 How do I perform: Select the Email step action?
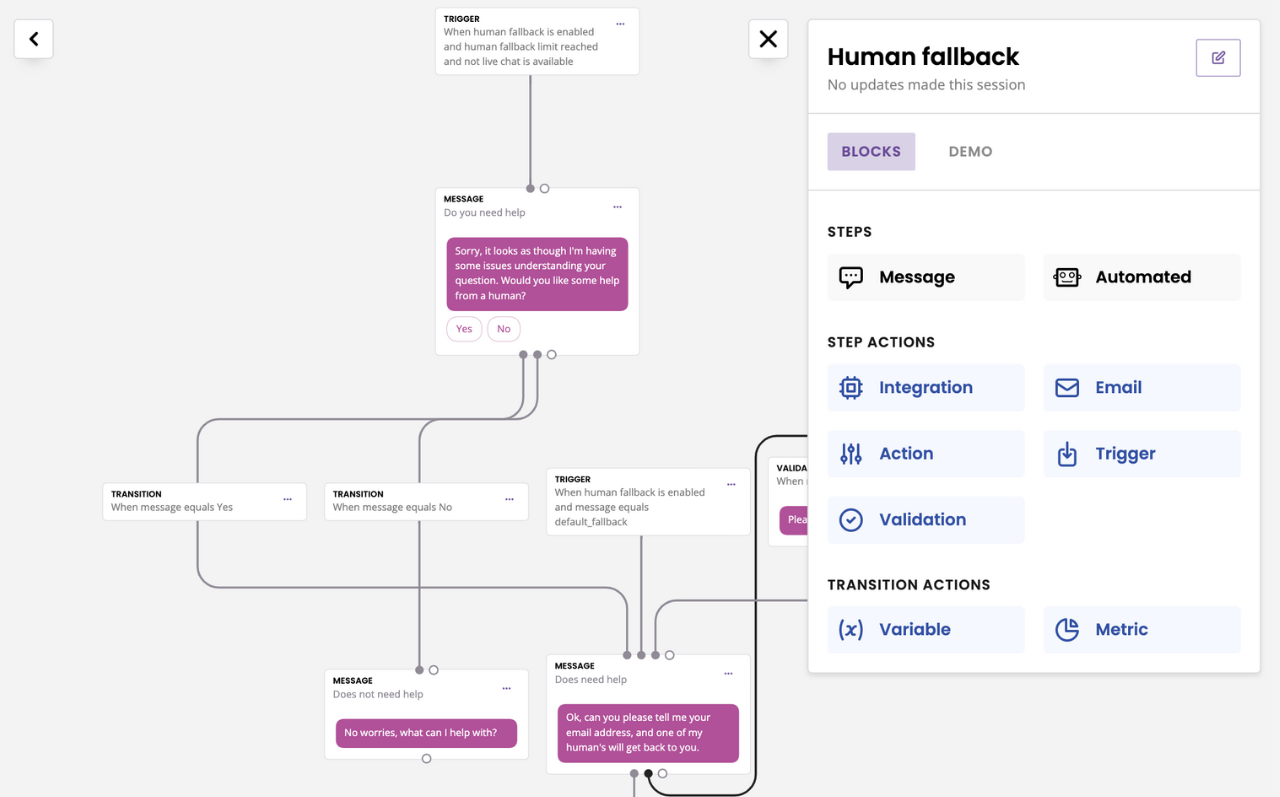(x=1141, y=387)
